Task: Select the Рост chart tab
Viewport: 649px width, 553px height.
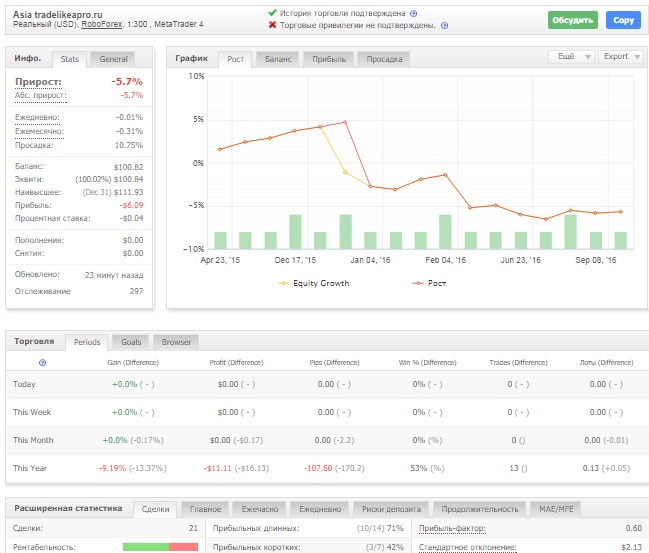Action: point(235,59)
